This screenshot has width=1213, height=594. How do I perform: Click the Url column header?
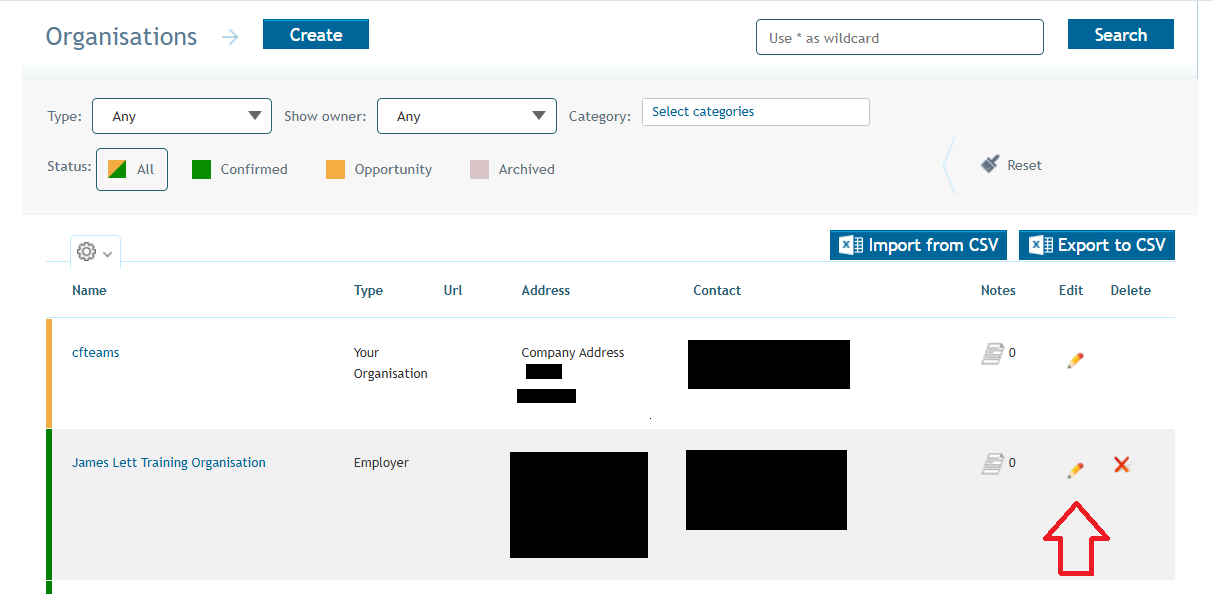(453, 290)
